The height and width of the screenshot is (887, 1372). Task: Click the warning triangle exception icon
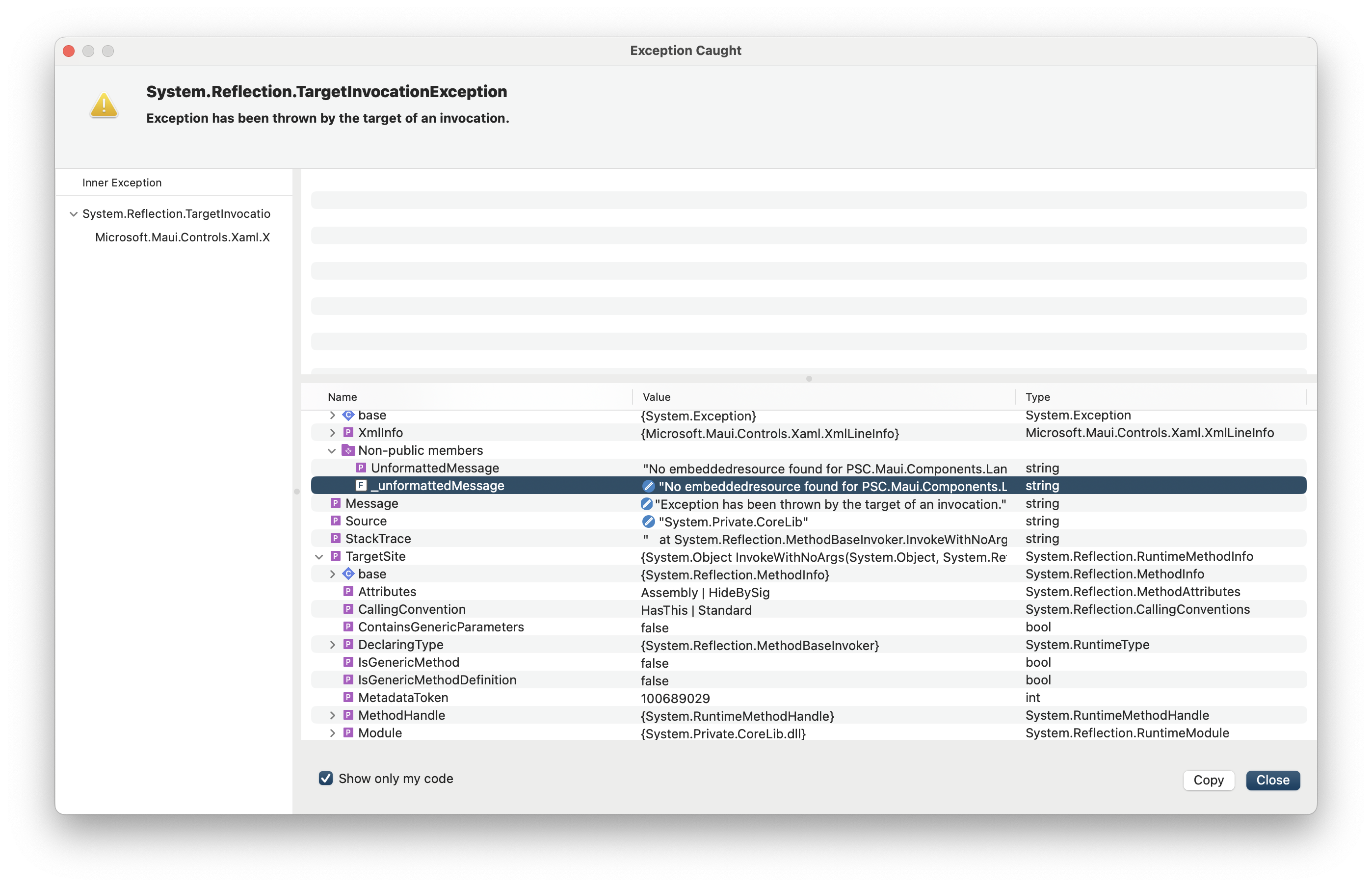pos(104,105)
